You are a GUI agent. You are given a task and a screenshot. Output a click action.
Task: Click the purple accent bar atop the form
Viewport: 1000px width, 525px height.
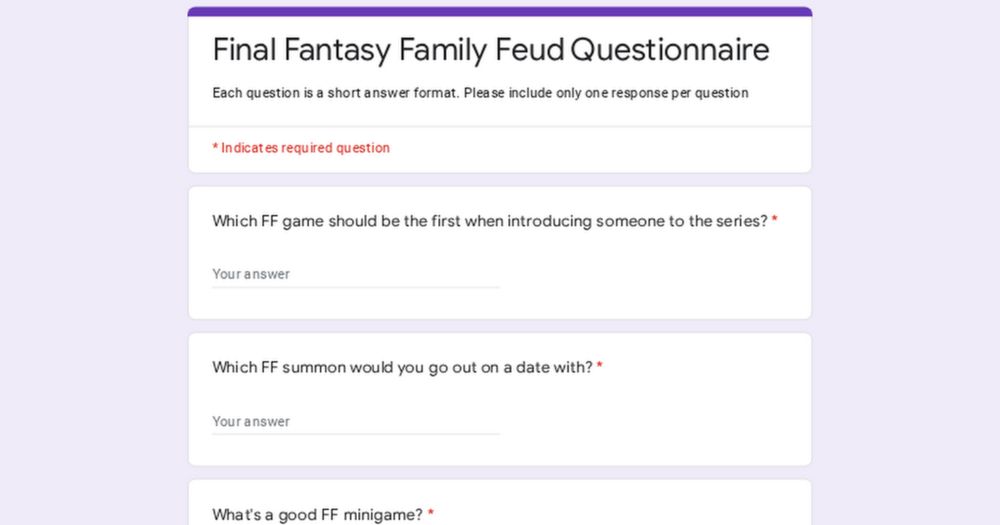pos(500,11)
